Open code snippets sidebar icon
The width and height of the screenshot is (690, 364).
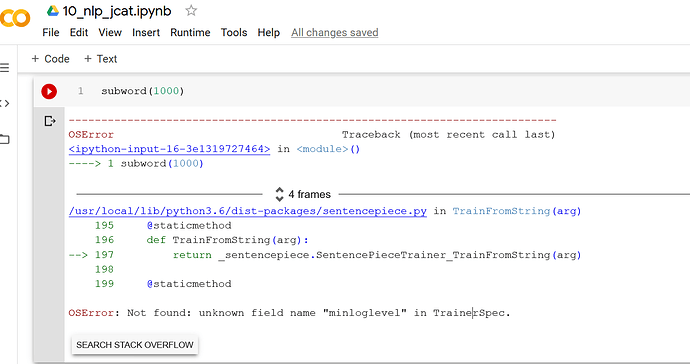coord(4,103)
